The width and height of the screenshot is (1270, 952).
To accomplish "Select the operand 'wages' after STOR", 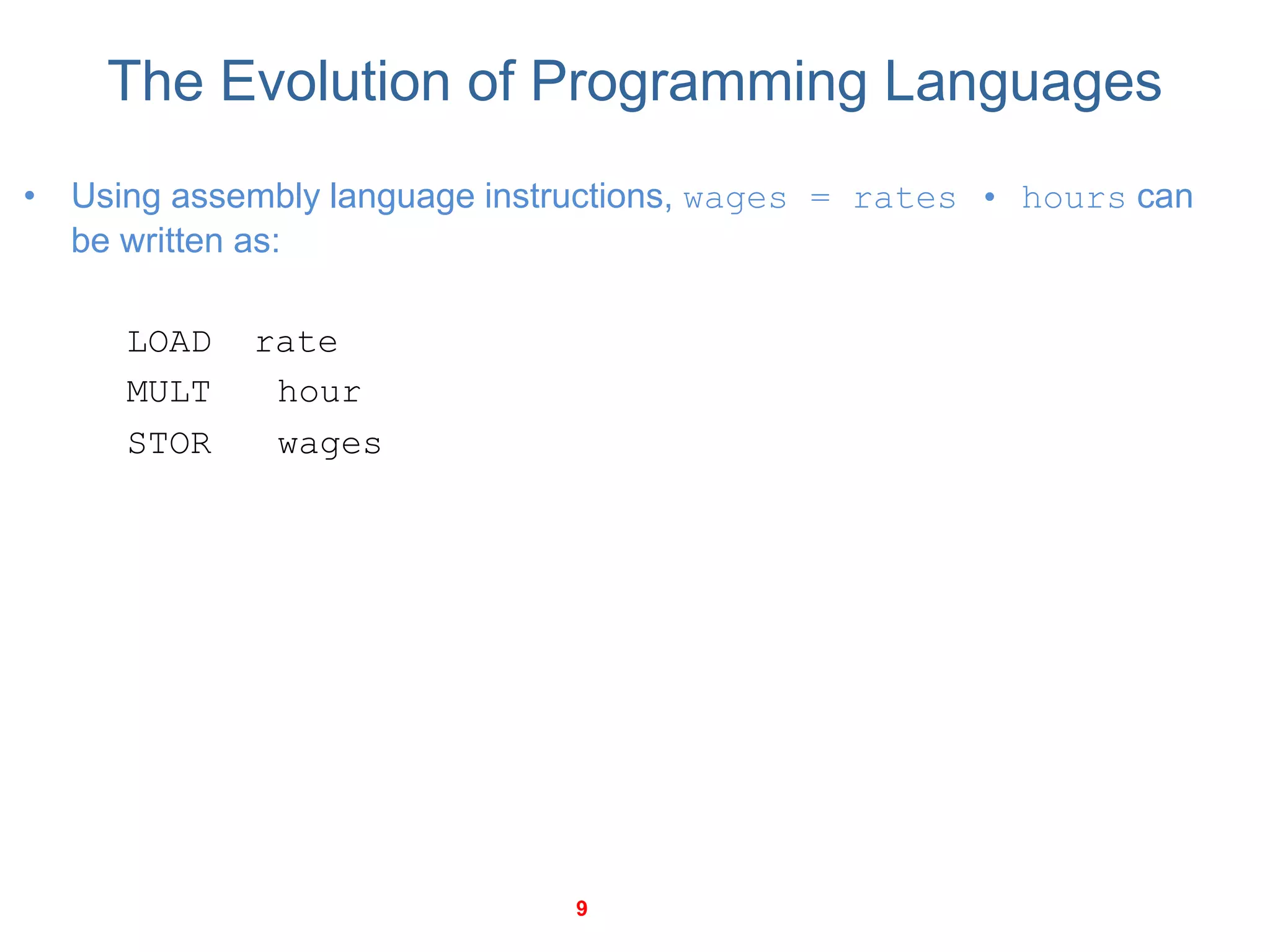I will (x=329, y=445).
